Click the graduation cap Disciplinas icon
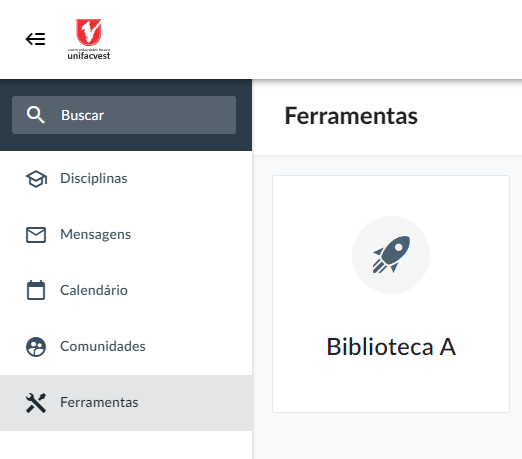This screenshot has height=459, width=522. pos(36,179)
